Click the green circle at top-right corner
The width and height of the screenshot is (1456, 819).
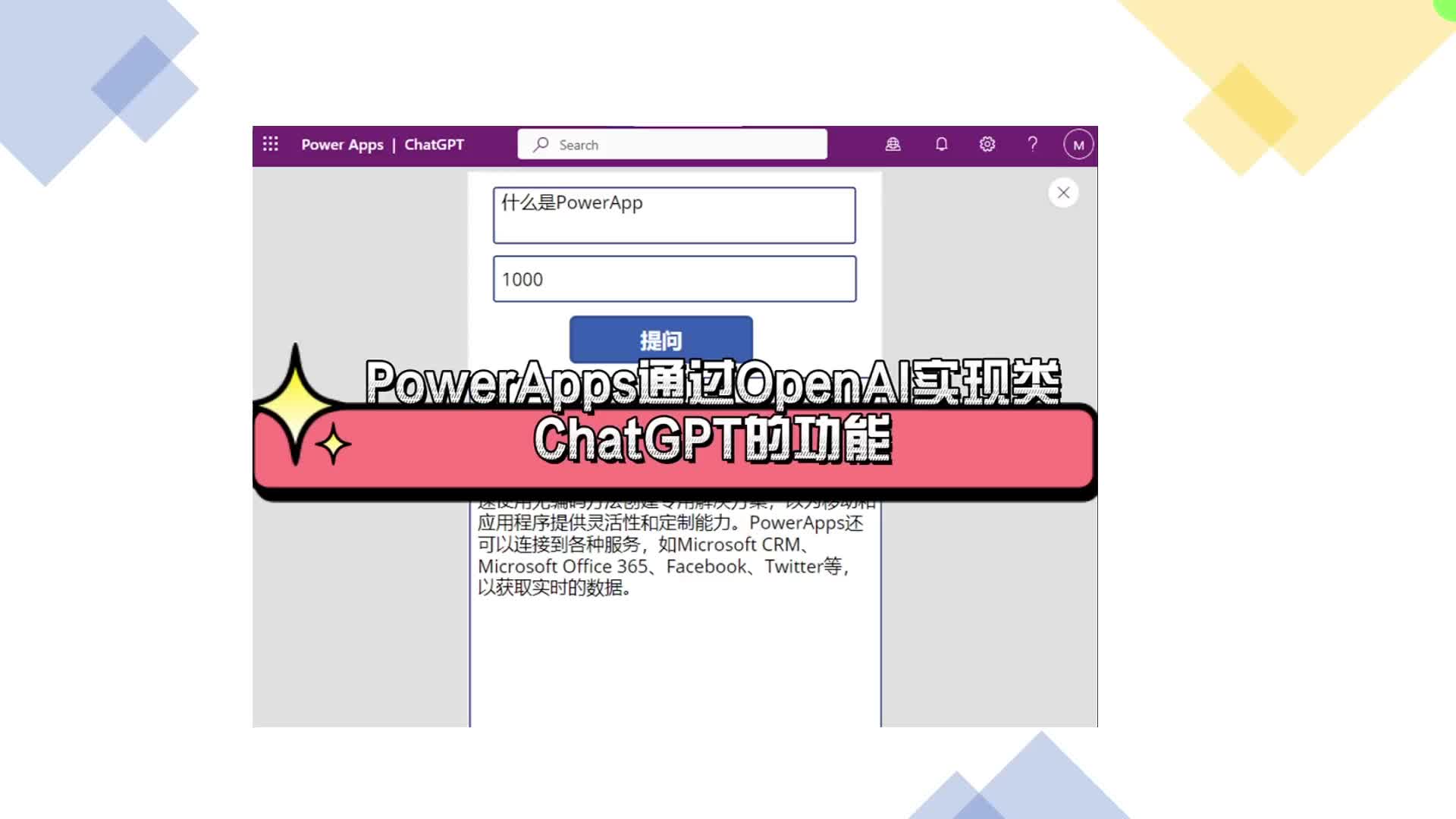pos(1447,8)
